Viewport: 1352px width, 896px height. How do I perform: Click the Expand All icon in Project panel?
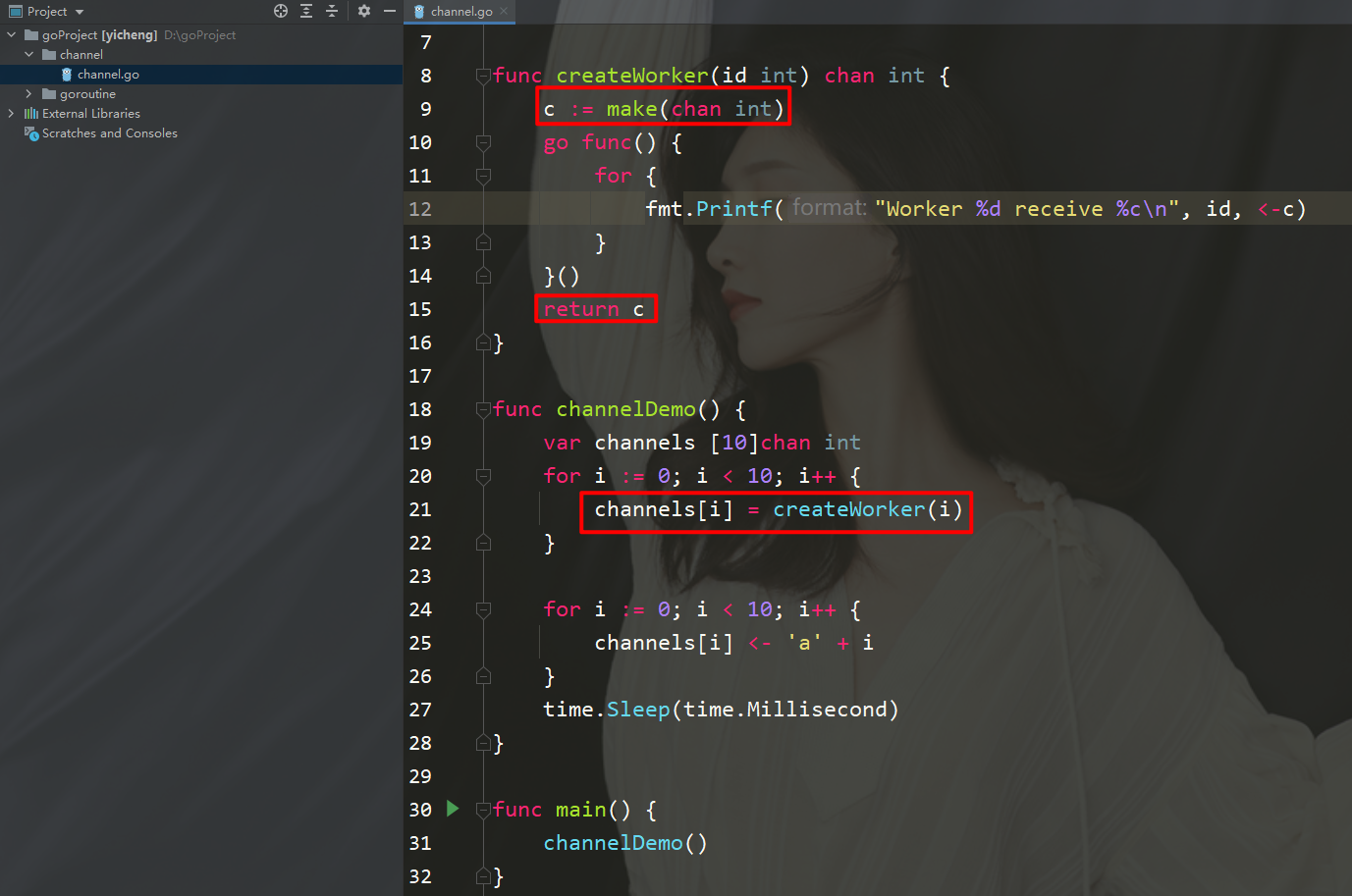[x=306, y=11]
